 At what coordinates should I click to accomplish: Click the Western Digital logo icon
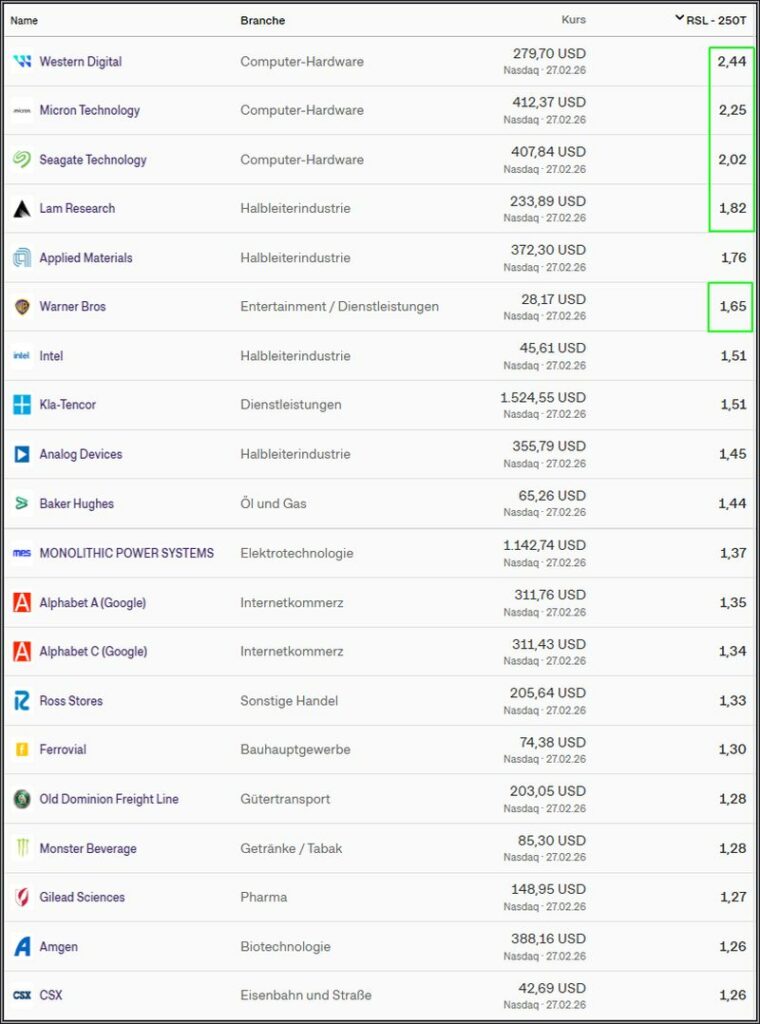click(22, 62)
